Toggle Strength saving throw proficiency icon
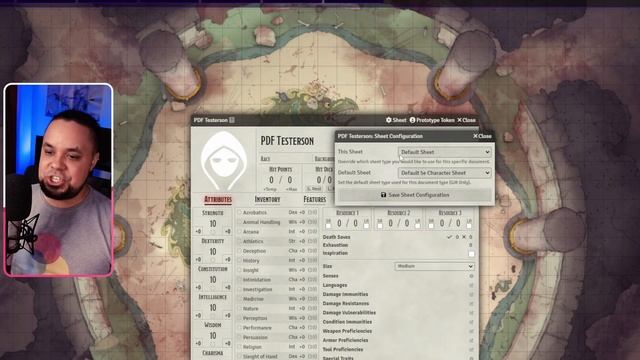Screen dimensions: 640x360 click(213, 232)
